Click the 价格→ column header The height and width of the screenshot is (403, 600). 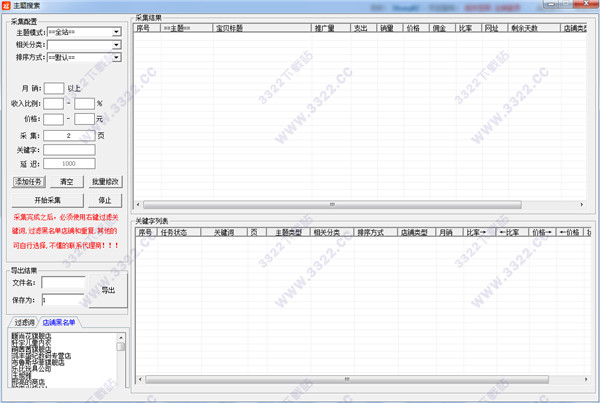pyautogui.click(x=543, y=232)
